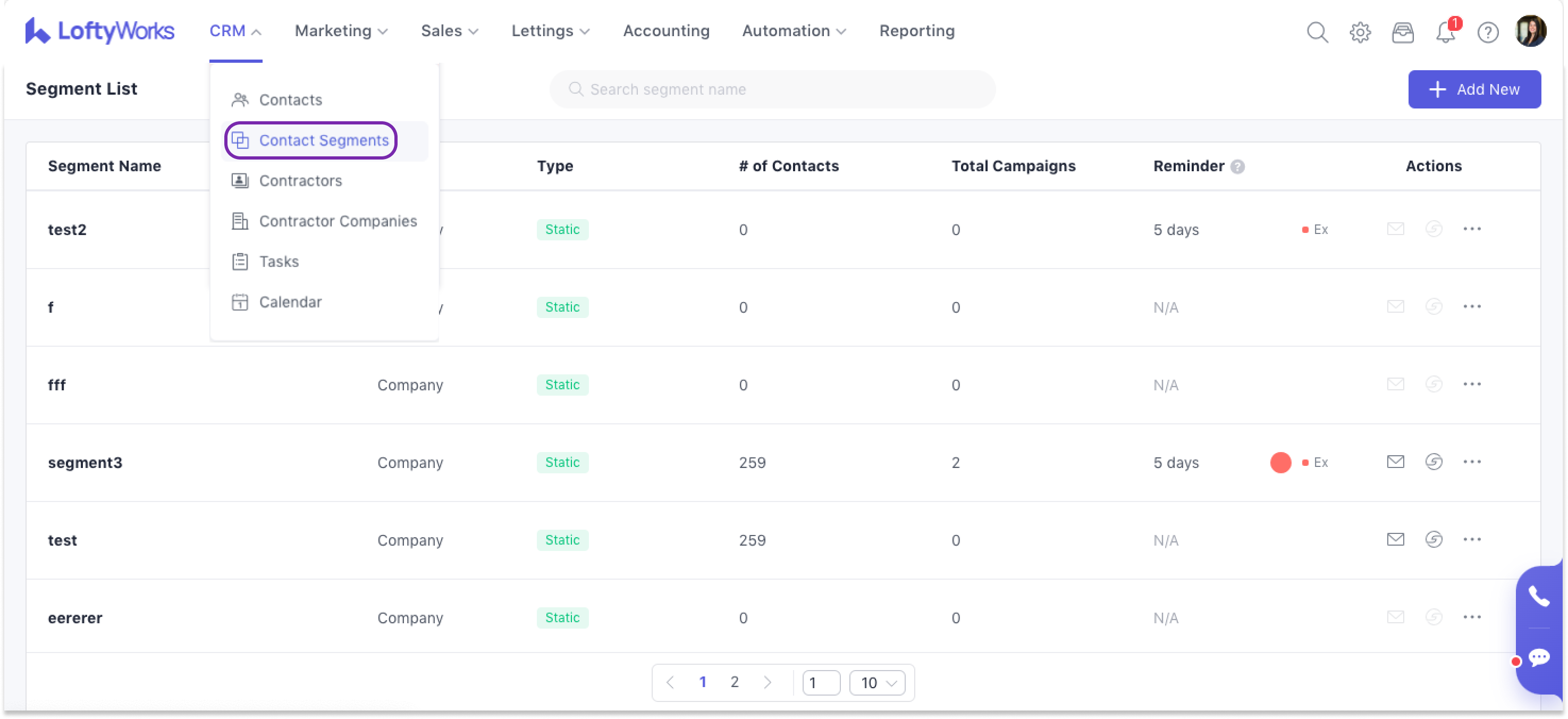The height and width of the screenshot is (719, 1568).
Task: Open notifications bell icon
Action: coord(1445,32)
